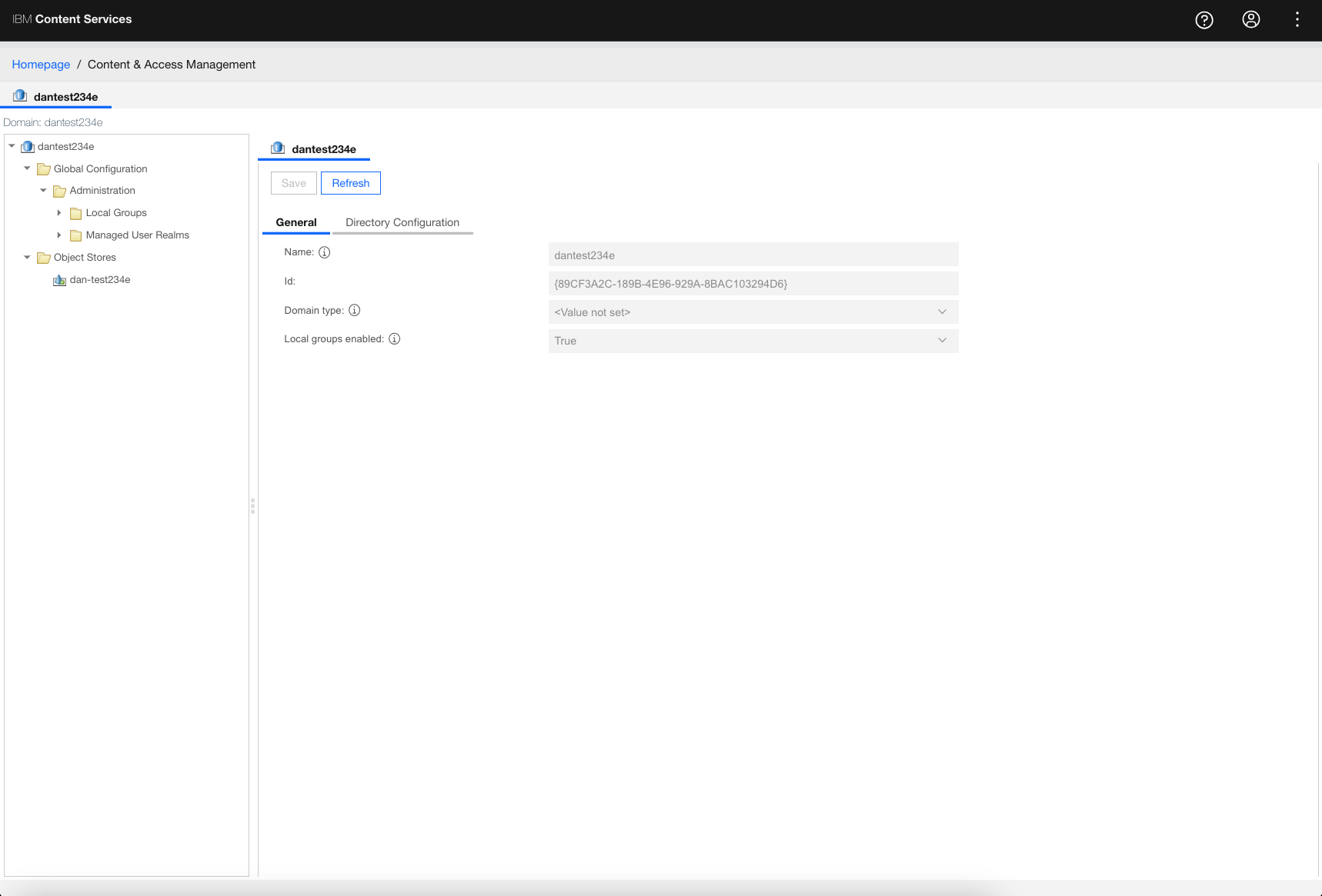The height and width of the screenshot is (896, 1322).
Task: Click the Object Stores folder icon
Action: (x=44, y=258)
